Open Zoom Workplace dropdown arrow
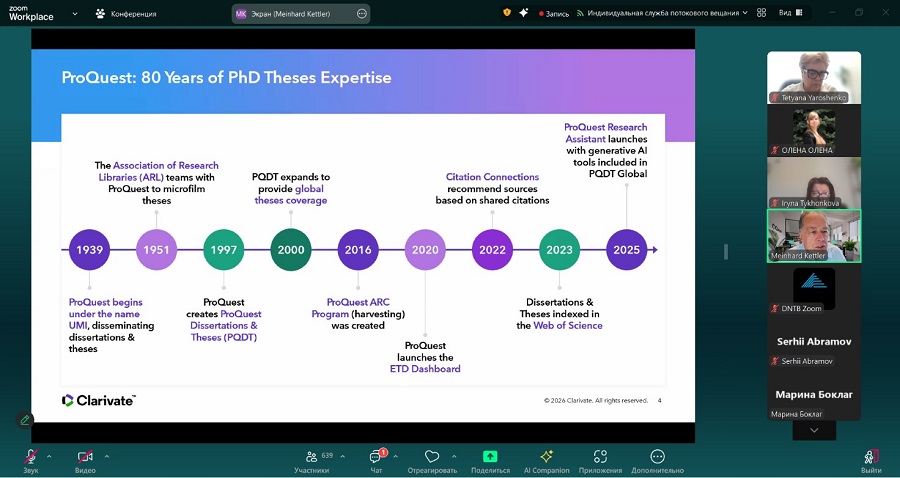This screenshot has width=900, height=478. point(75,14)
